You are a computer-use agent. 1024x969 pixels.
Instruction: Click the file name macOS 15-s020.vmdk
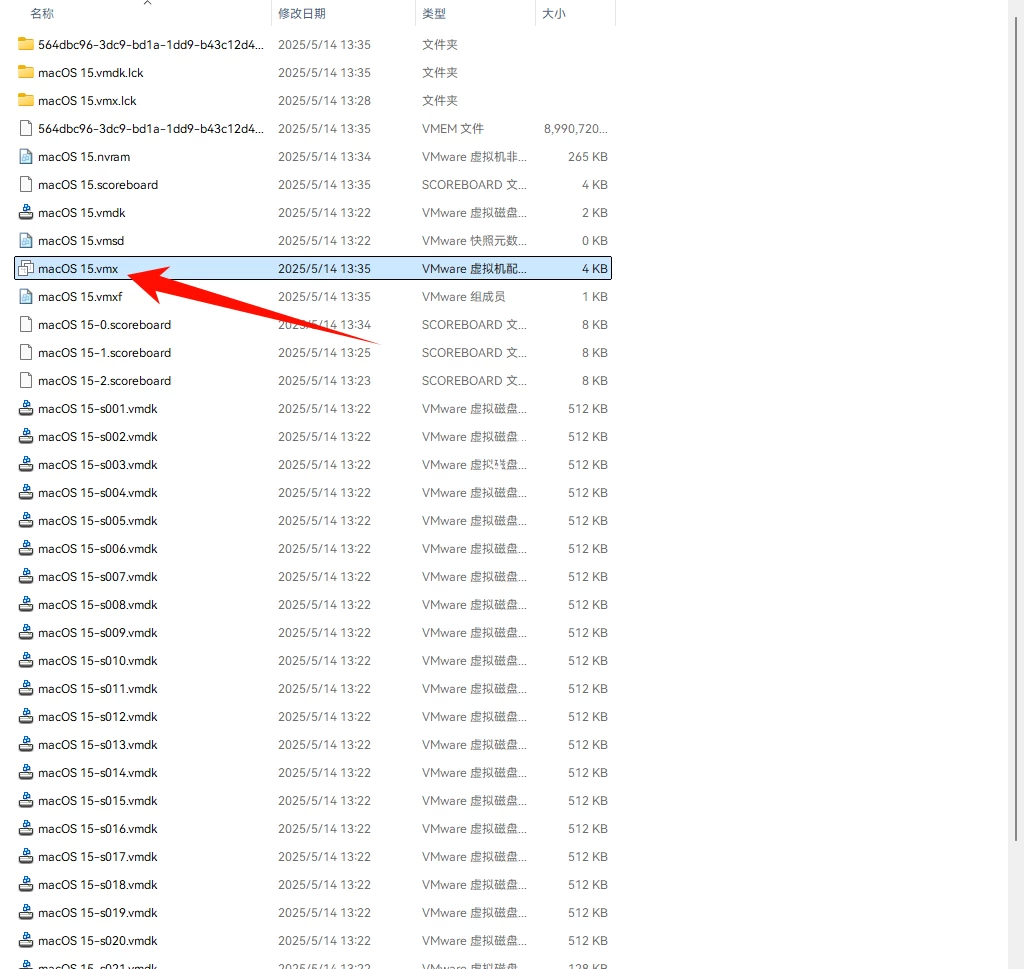coord(97,942)
